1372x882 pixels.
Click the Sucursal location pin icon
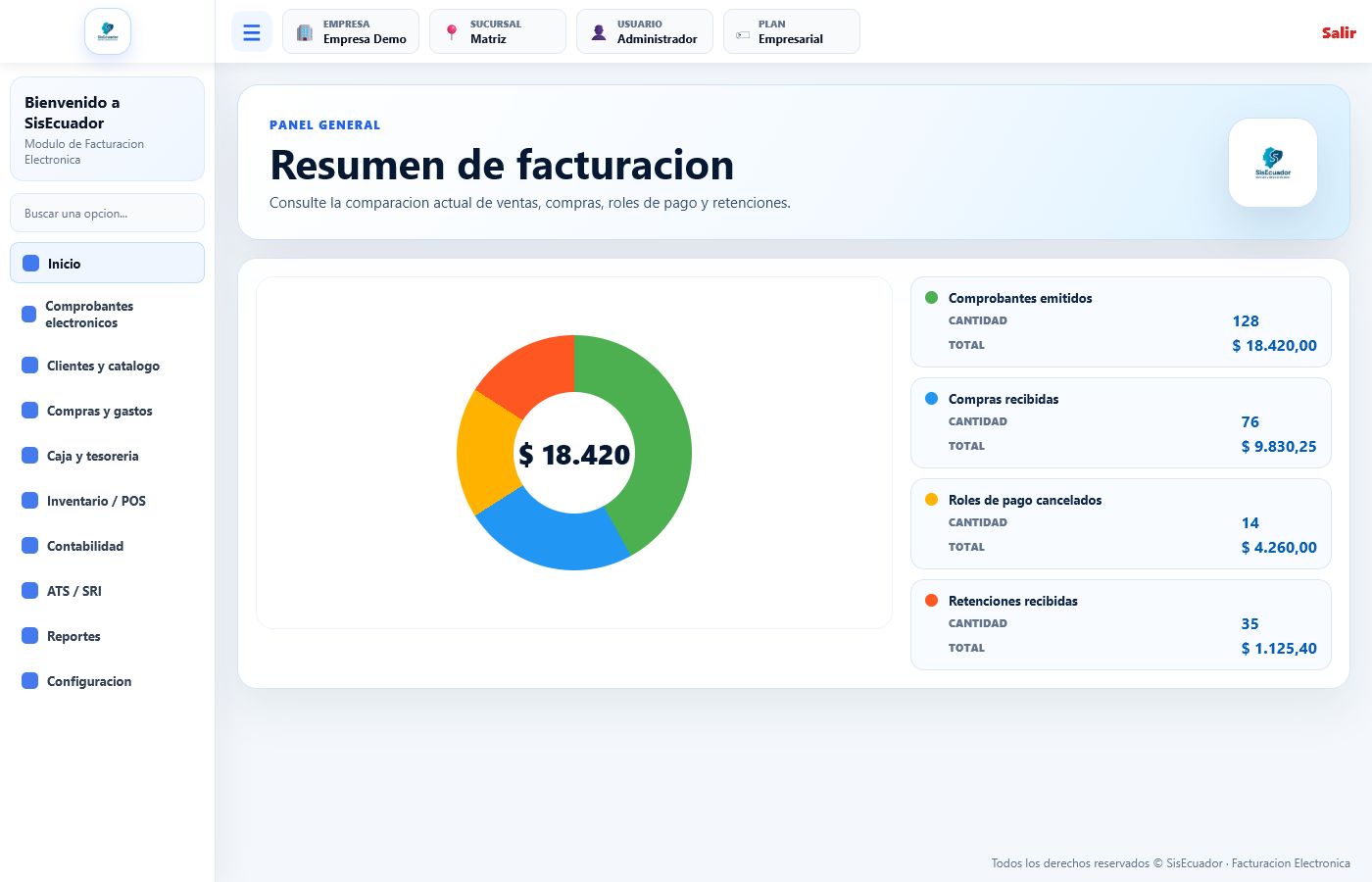tap(452, 32)
